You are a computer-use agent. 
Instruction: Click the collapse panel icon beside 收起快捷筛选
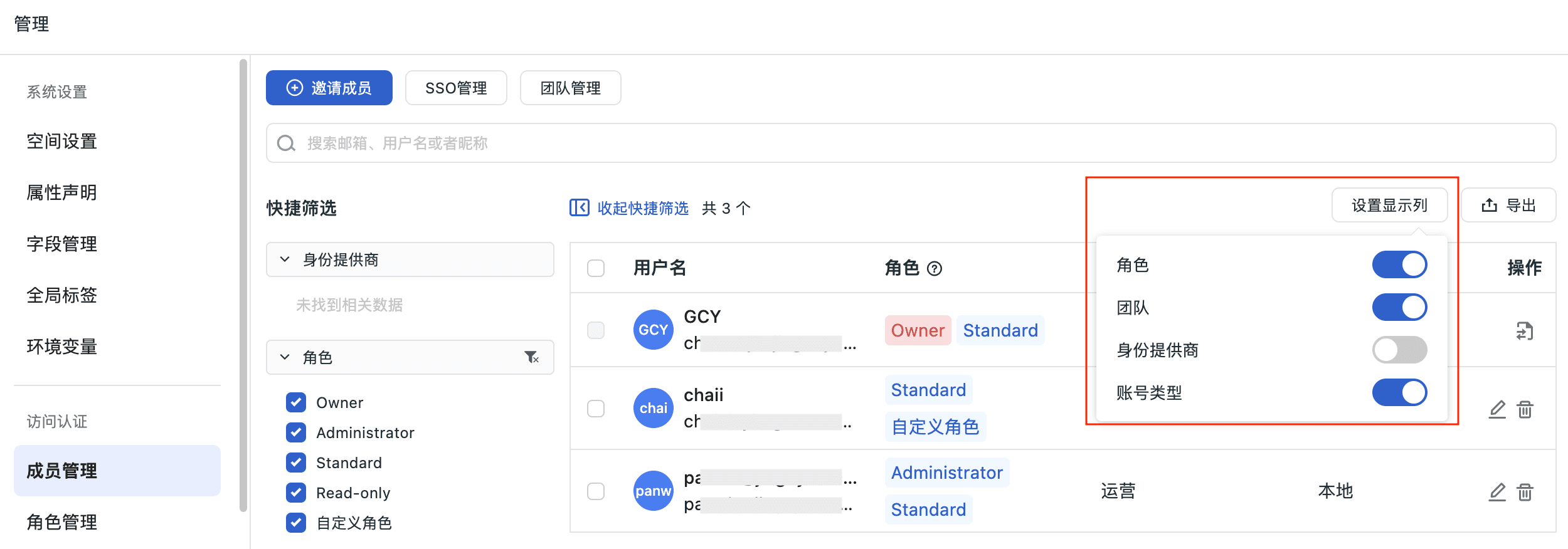(x=579, y=207)
